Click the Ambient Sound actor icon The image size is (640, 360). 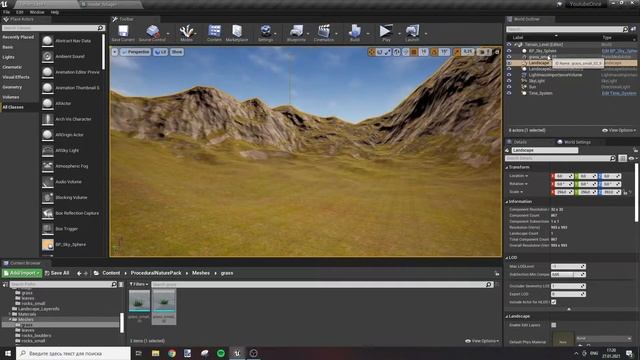tap(47, 56)
